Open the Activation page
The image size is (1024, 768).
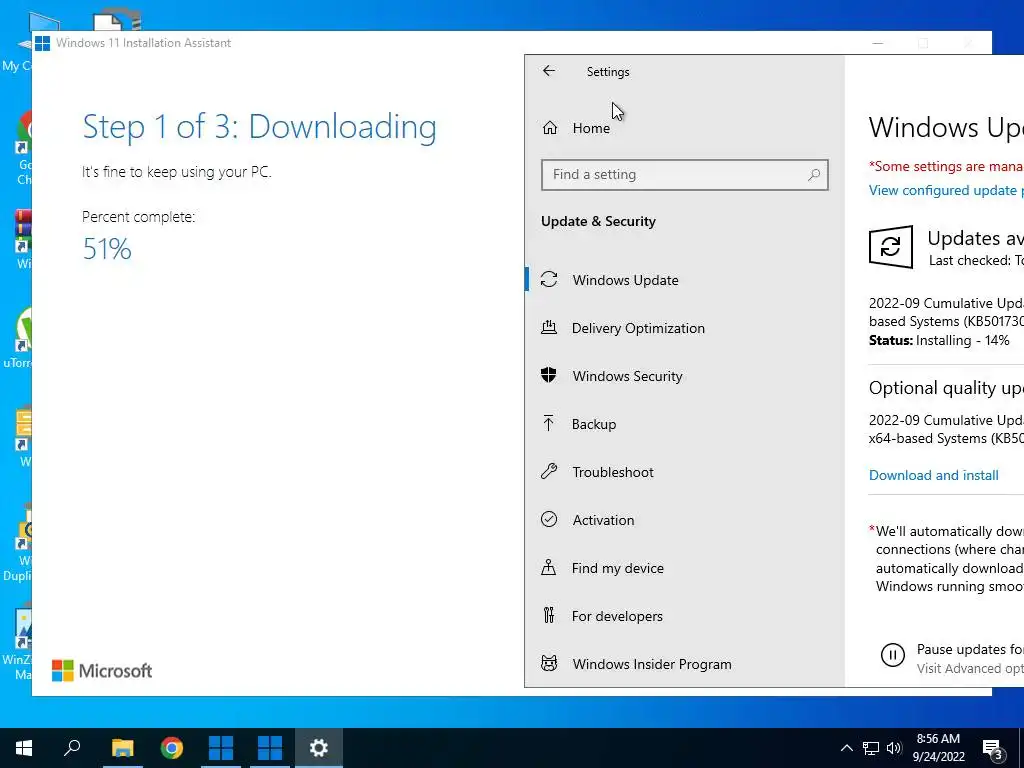[684, 520]
